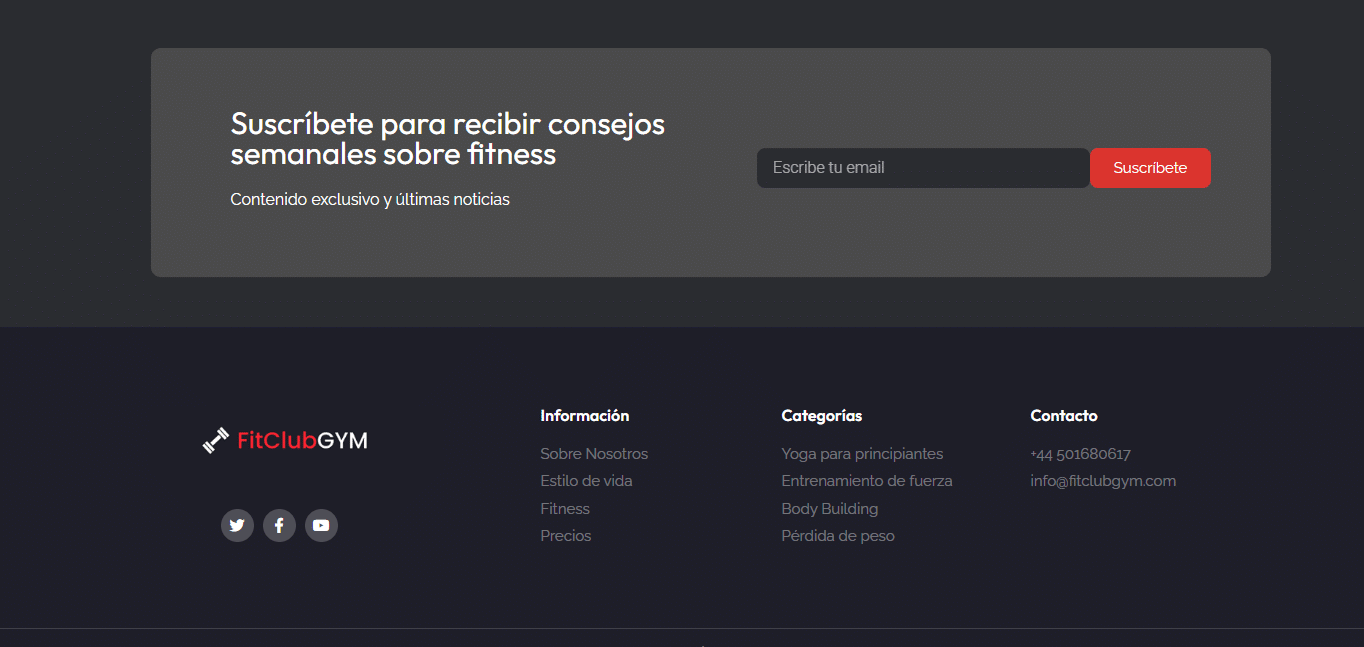Click the Contacto footer heading
The width and height of the screenshot is (1364, 647).
click(x=1064, y=416)
